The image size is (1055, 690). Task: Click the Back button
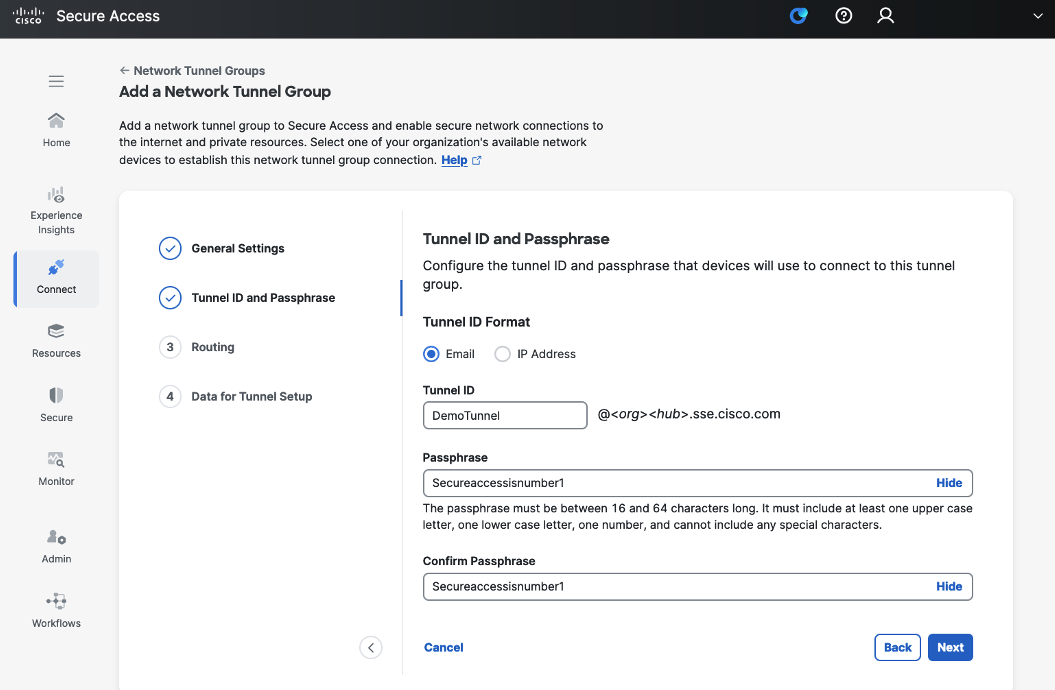(x=898, y=648)
